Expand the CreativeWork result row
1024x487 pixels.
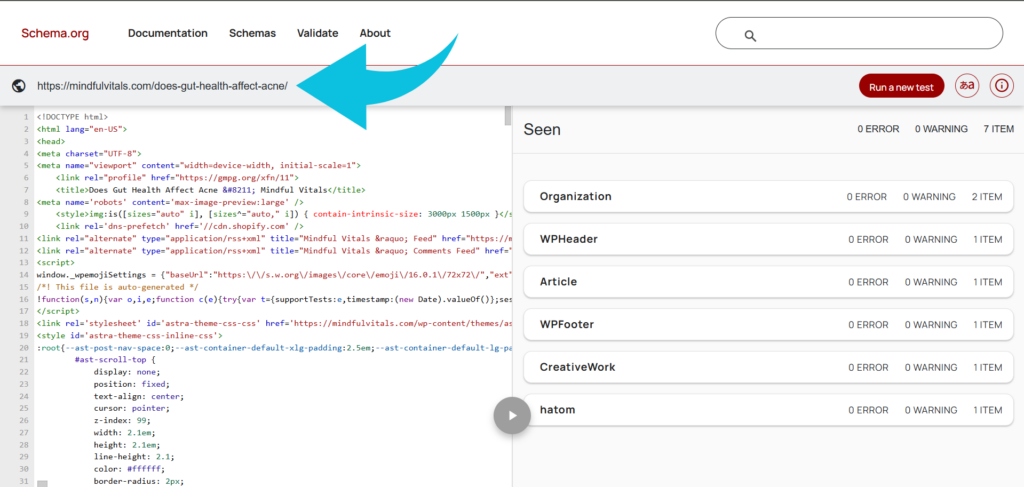769,367
